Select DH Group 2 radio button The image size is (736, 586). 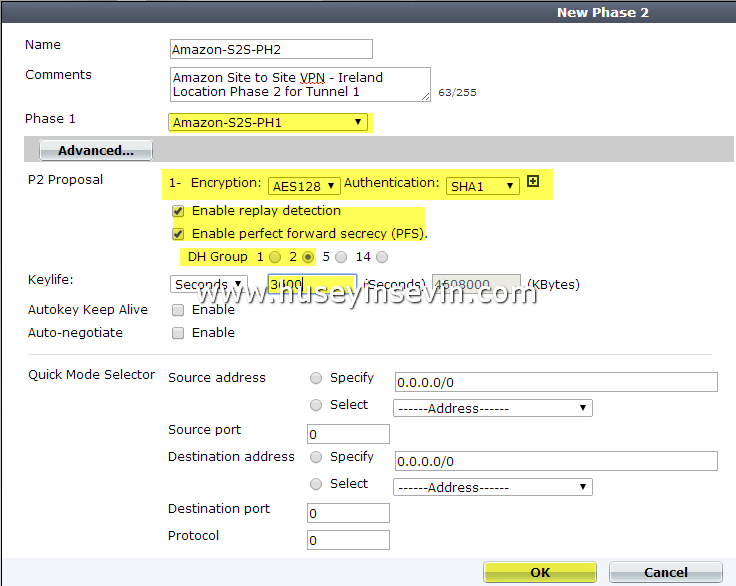308,257
